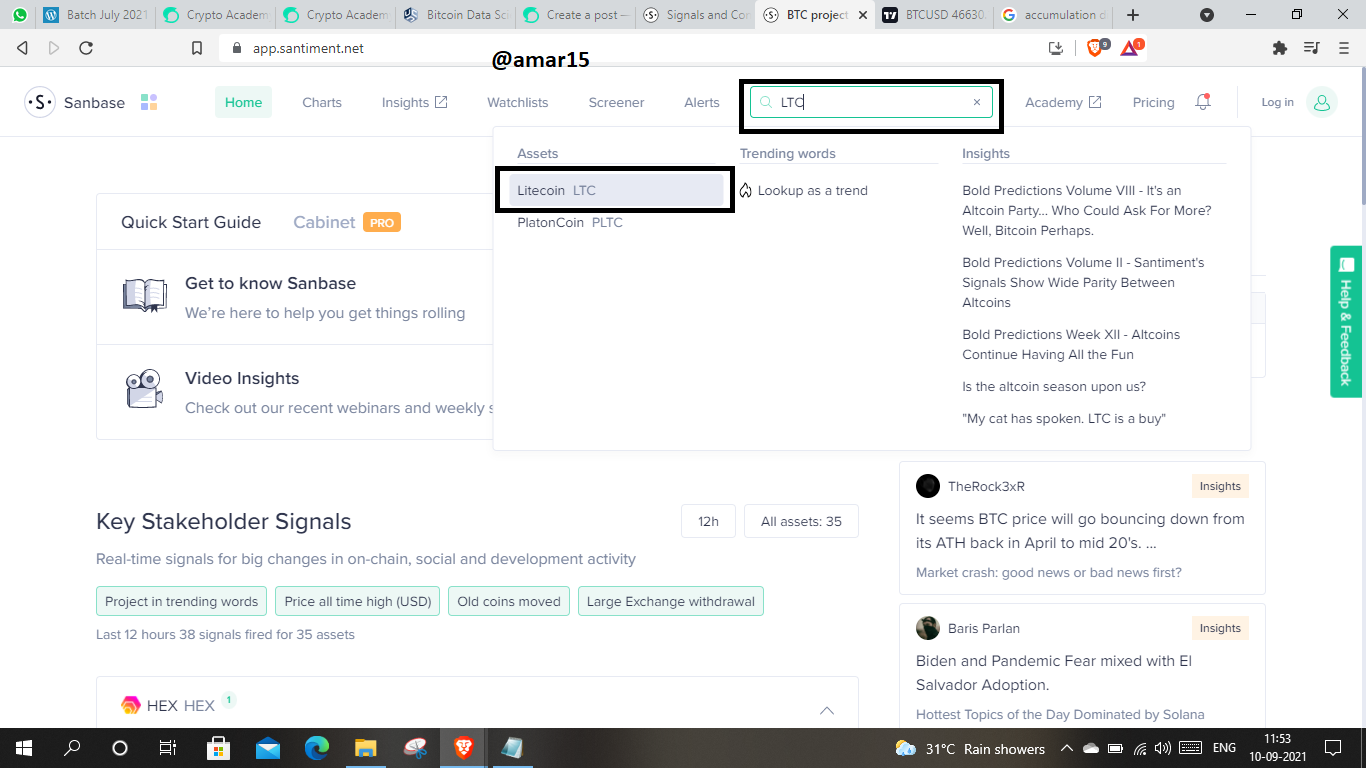This screenshot has height=768, width=1366.
Task: Open the Screener nav item
Action: 616,102
